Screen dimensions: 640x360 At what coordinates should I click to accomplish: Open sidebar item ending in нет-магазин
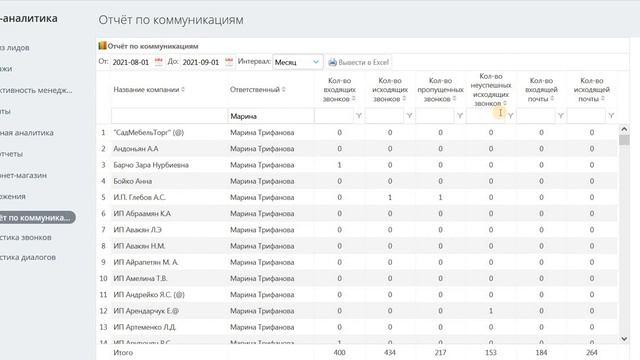click(x=23, y=176)
